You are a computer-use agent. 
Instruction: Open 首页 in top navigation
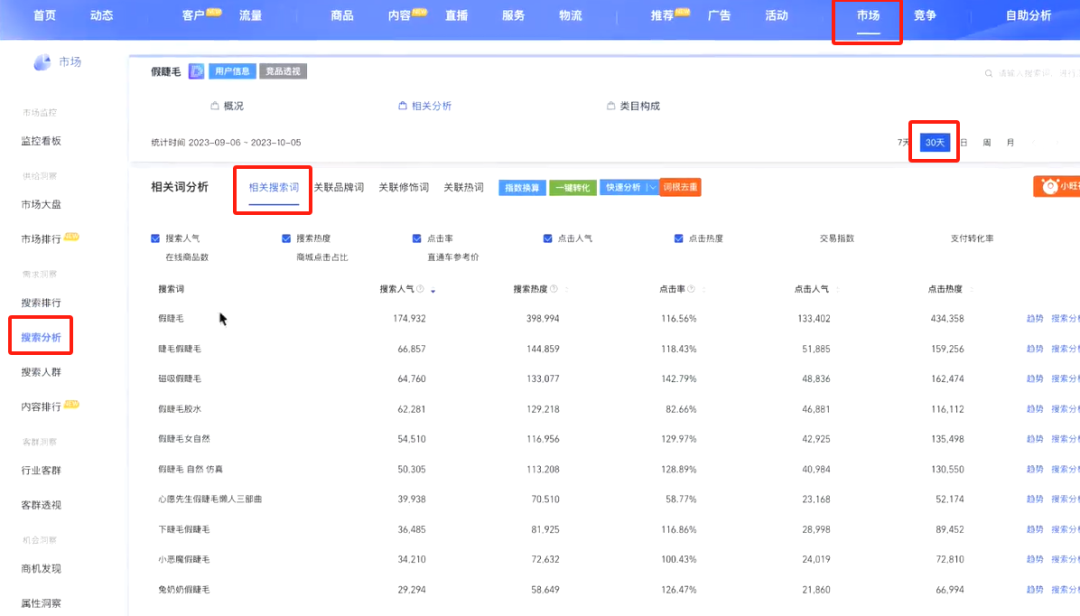(x=45, y=16)
